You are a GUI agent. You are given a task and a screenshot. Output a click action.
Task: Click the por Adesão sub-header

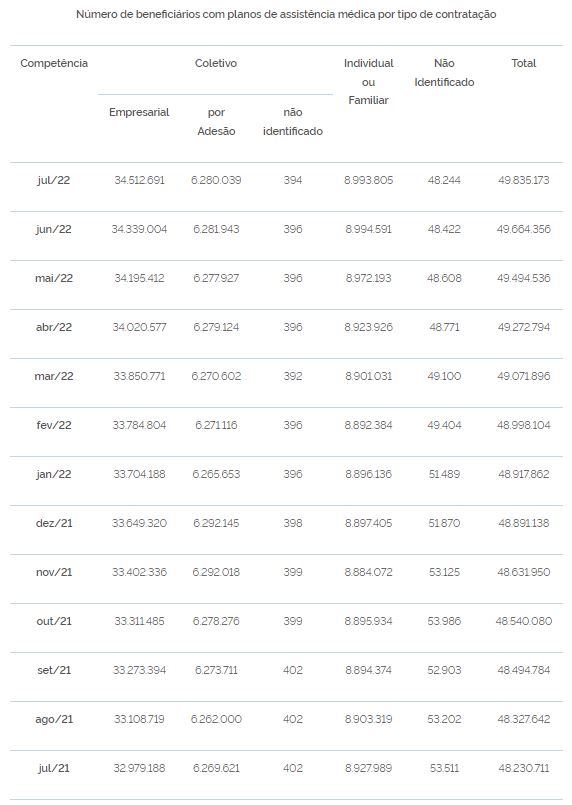click(216, 122)
